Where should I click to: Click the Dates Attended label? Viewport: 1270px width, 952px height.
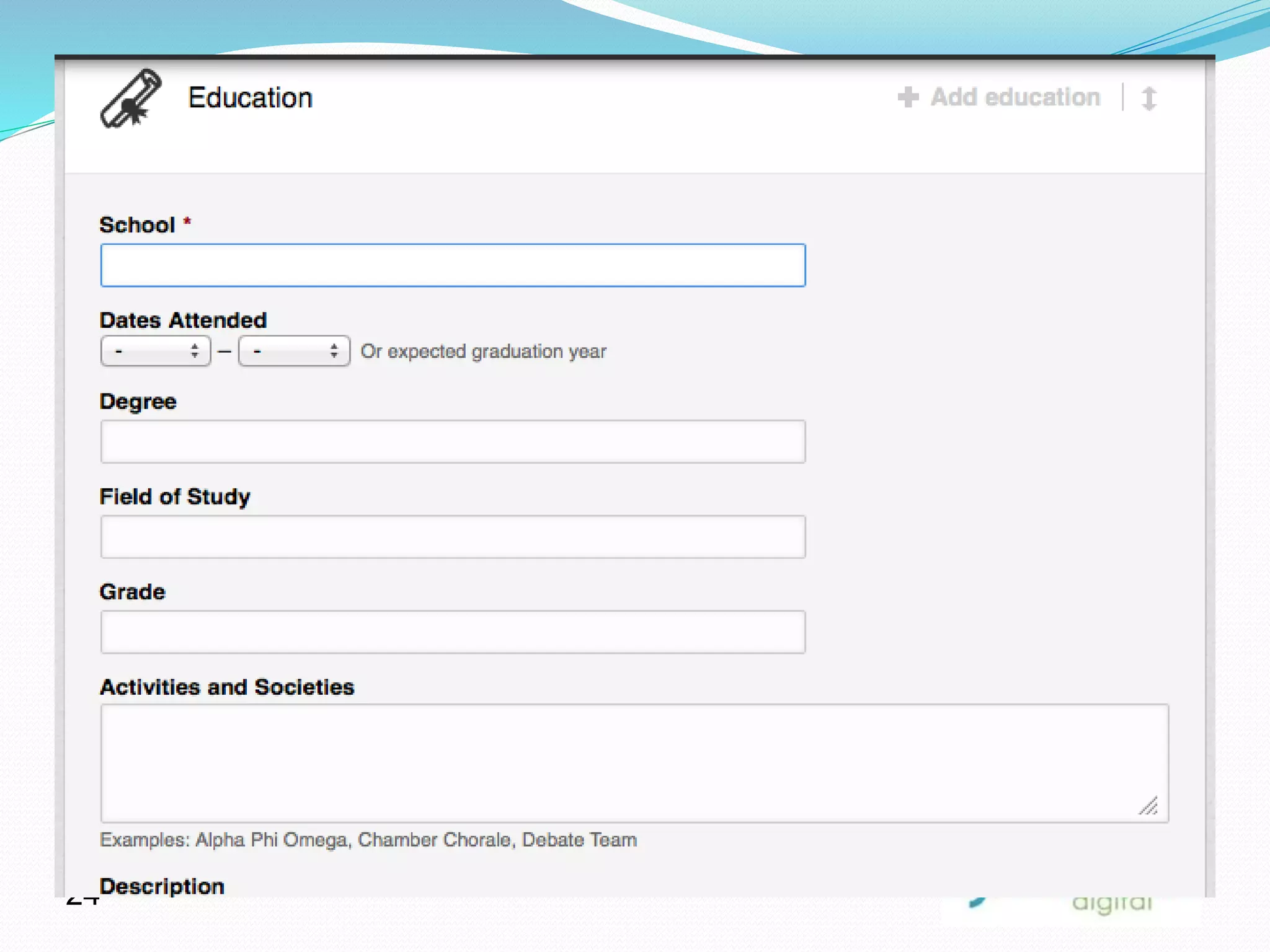pyautogui.click(x=184, y=320)
